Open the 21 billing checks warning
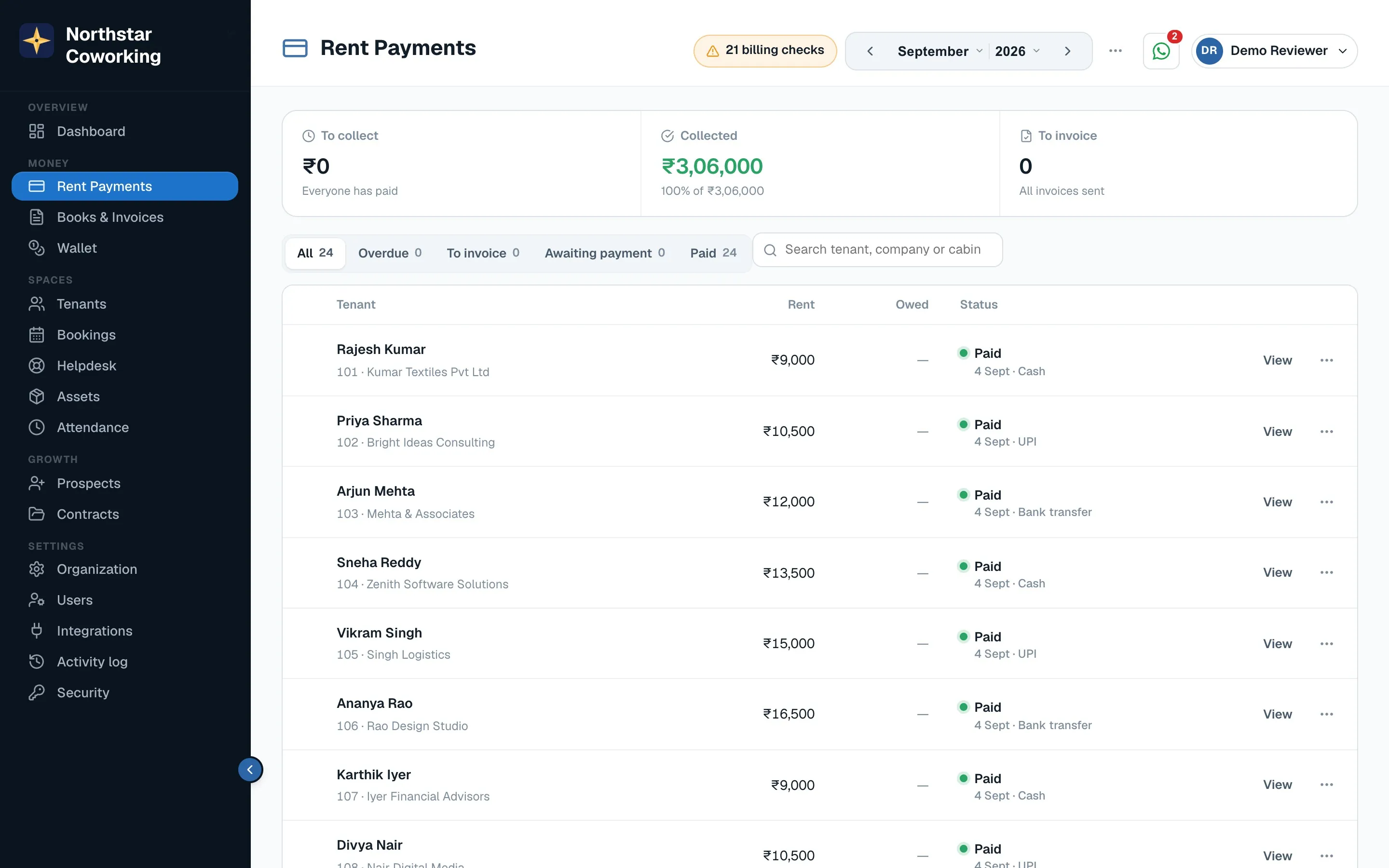This screenshot has height=868, width=1389. pos(765,51)
